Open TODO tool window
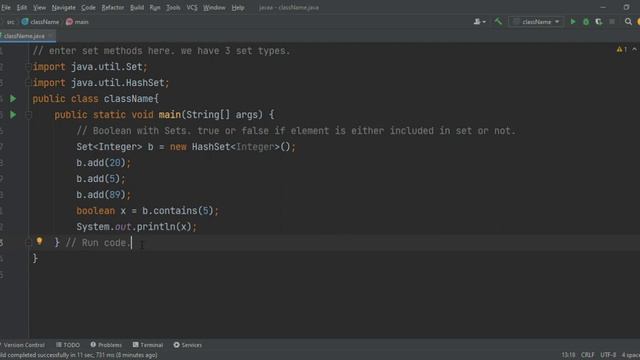This screenshot has width=640, height=360. click(68, 345)
